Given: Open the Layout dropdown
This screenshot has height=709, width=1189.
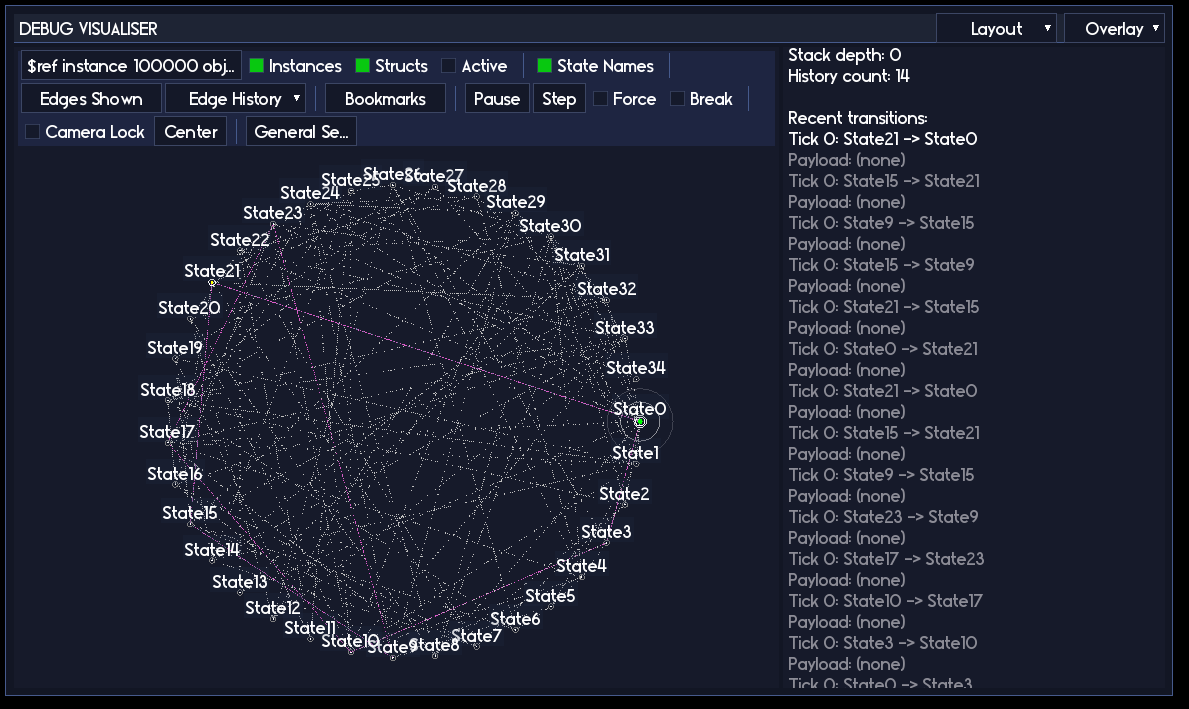Looking at the screenshot, I should [996, 28].
